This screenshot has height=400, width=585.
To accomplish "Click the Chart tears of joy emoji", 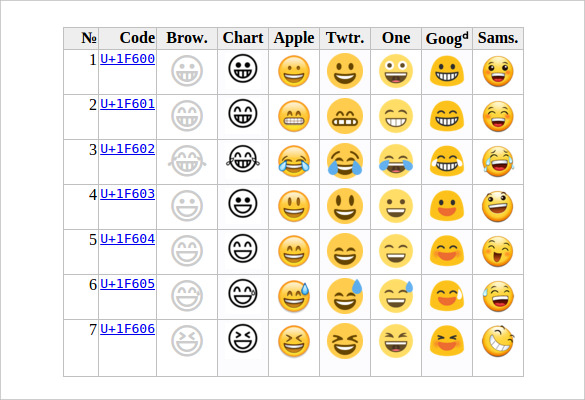I will (x=243, y=159).
